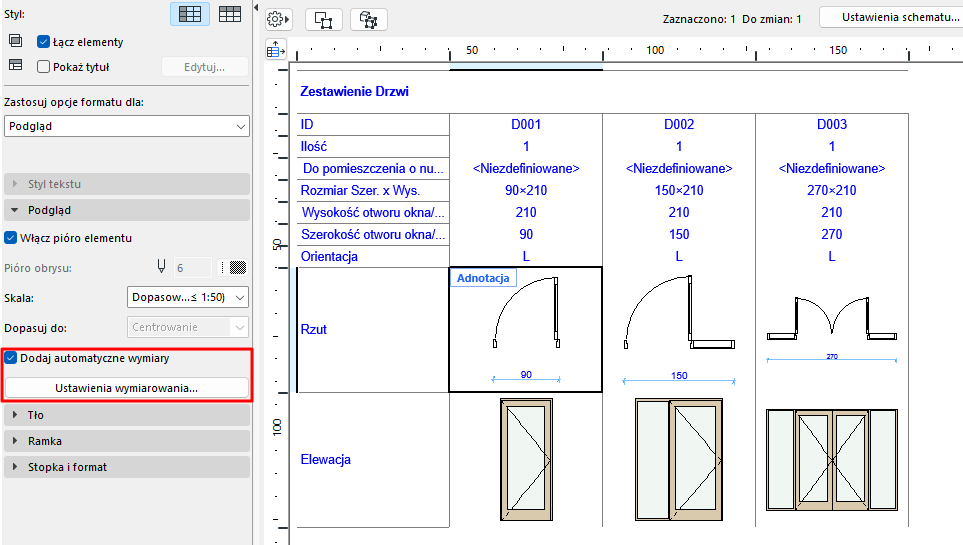The image size is (963, 545).
Task: Click the Ustawienia wymiarowania button
Action: (127, 388)
